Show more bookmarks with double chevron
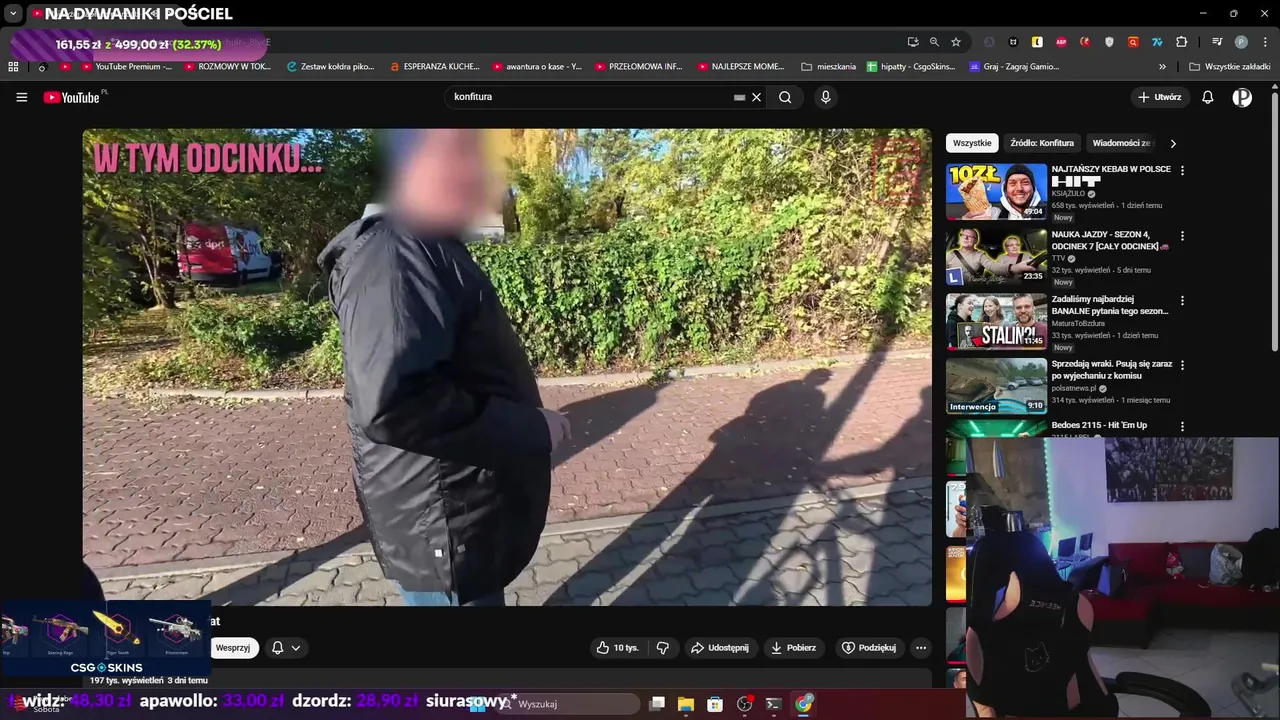 pyautogui.click(x=1162, y=67)
